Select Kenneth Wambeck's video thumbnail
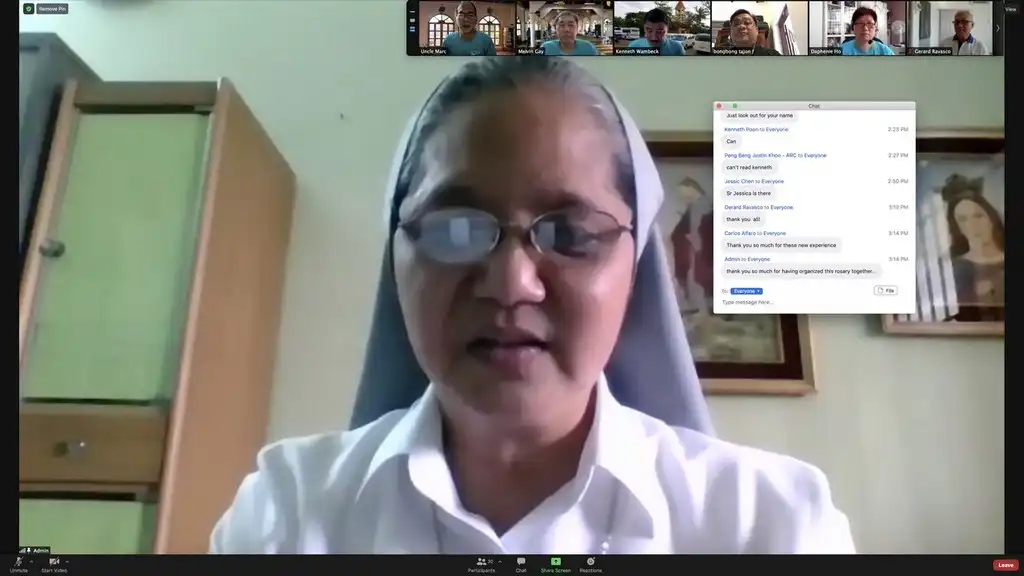Image resolution: width=1024 pixels, height=576 pixels. [x=662, y=28]
